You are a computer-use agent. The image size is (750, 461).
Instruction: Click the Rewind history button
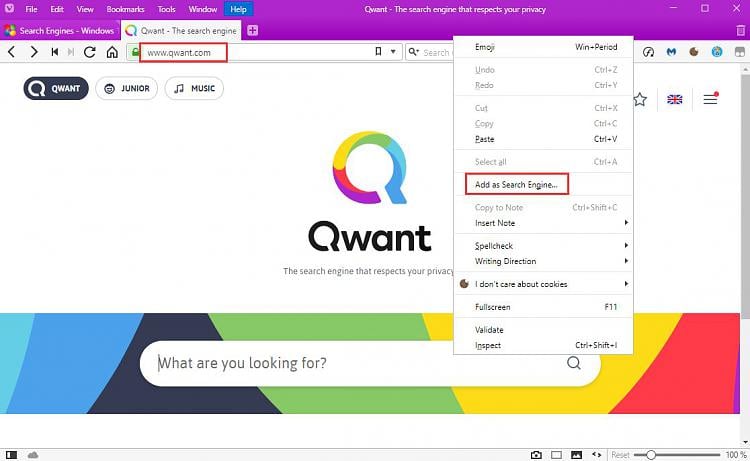pos(55,52)
